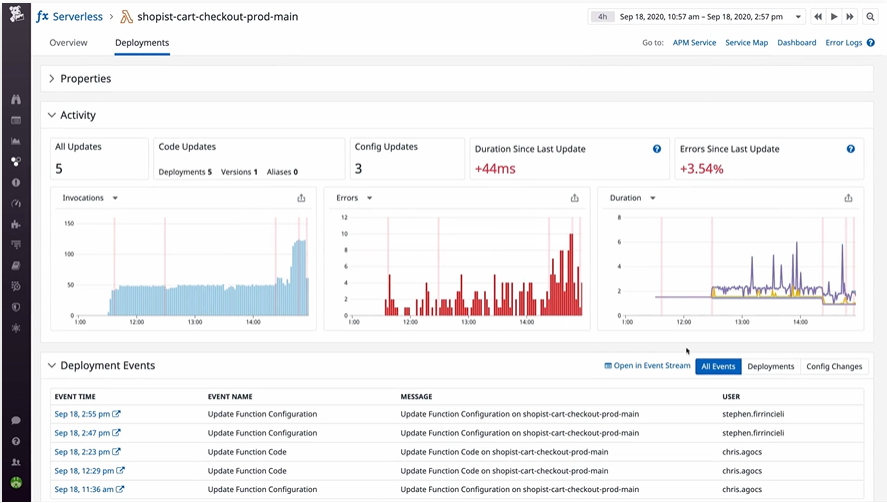Step the time range forward
Image resolution: width=887 pixels, height=503 pixels.
click(x=850, y=17)
